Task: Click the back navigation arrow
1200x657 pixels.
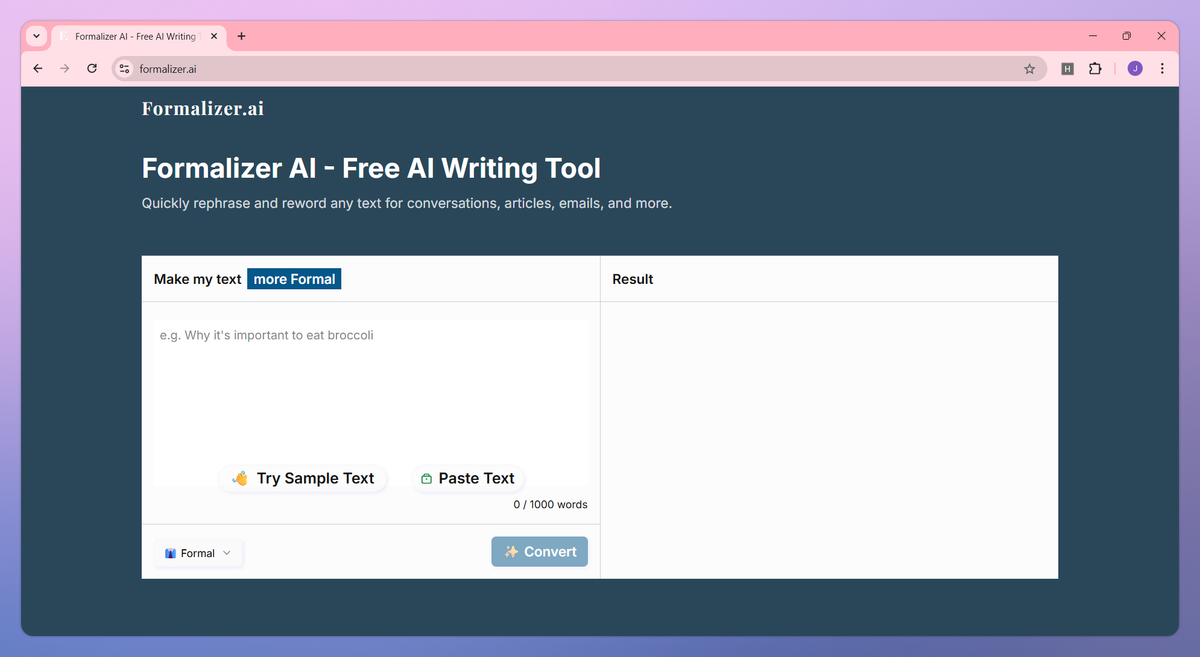Action: (37, 68)
